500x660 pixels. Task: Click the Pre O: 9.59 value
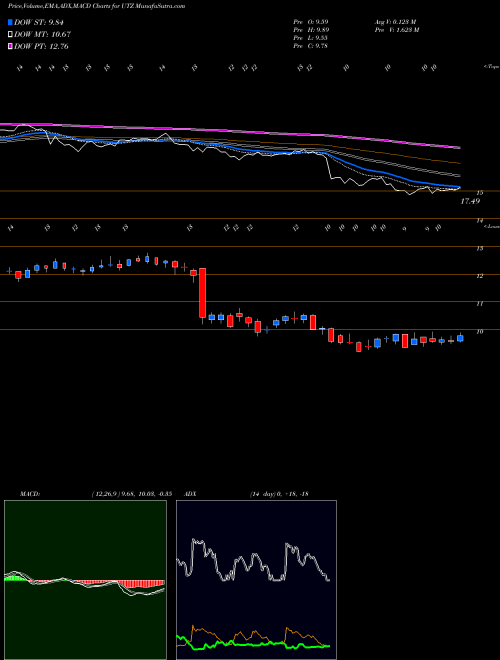point(311,21)
